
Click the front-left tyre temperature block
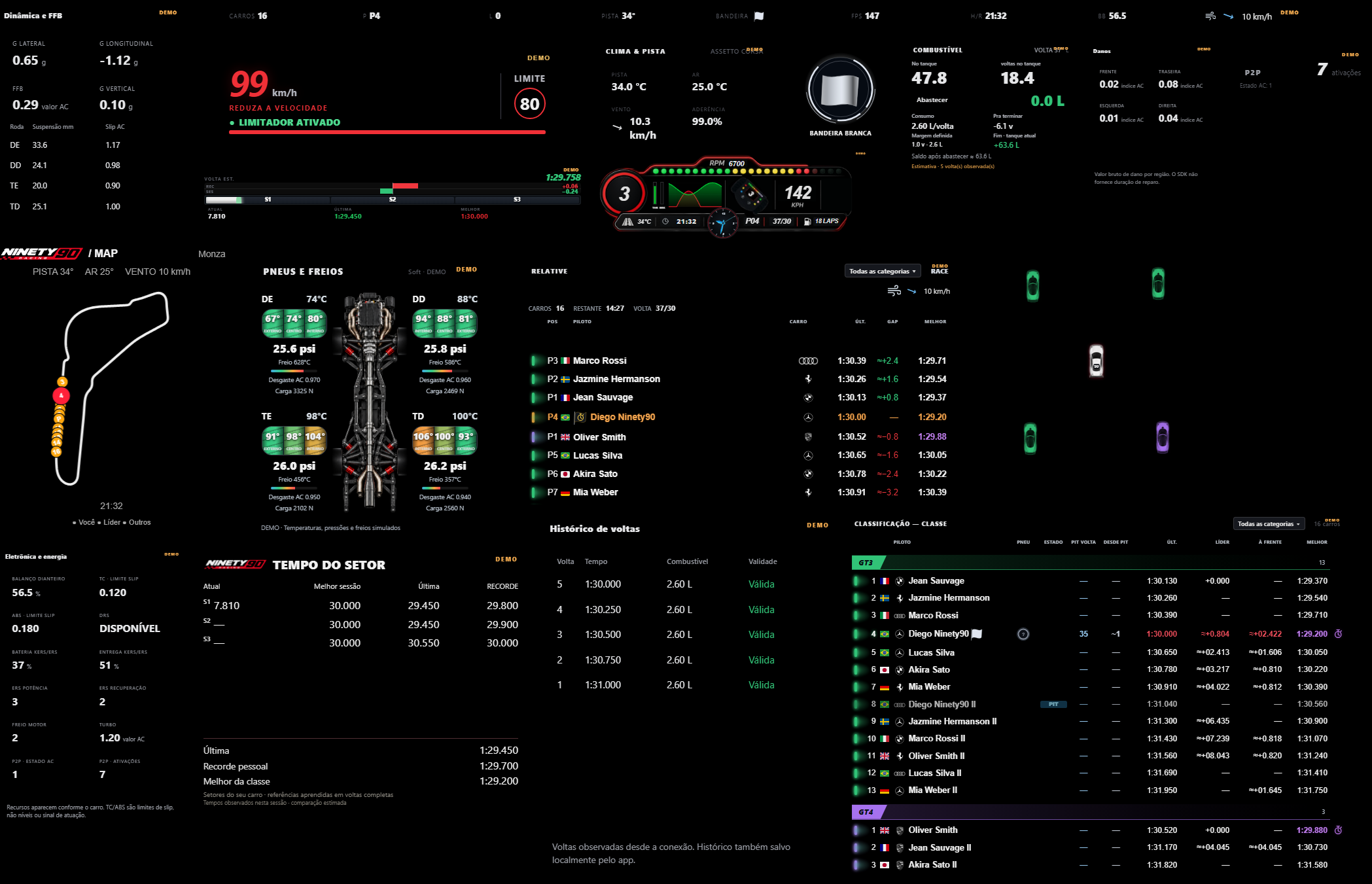coord(294,323)
